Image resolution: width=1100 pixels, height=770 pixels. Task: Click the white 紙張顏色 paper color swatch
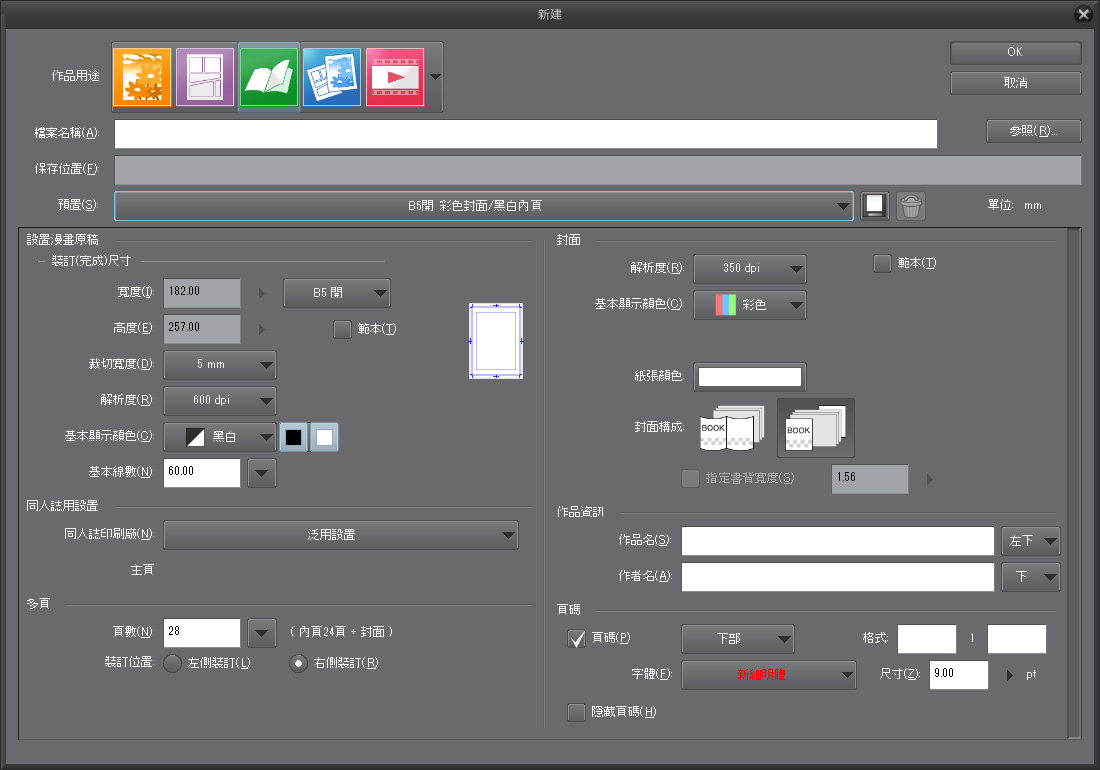(x=750, y=377)
